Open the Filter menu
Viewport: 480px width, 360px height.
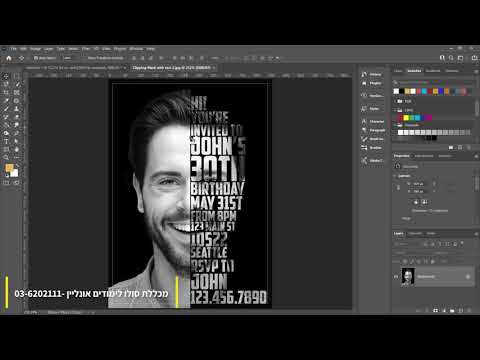86,49
